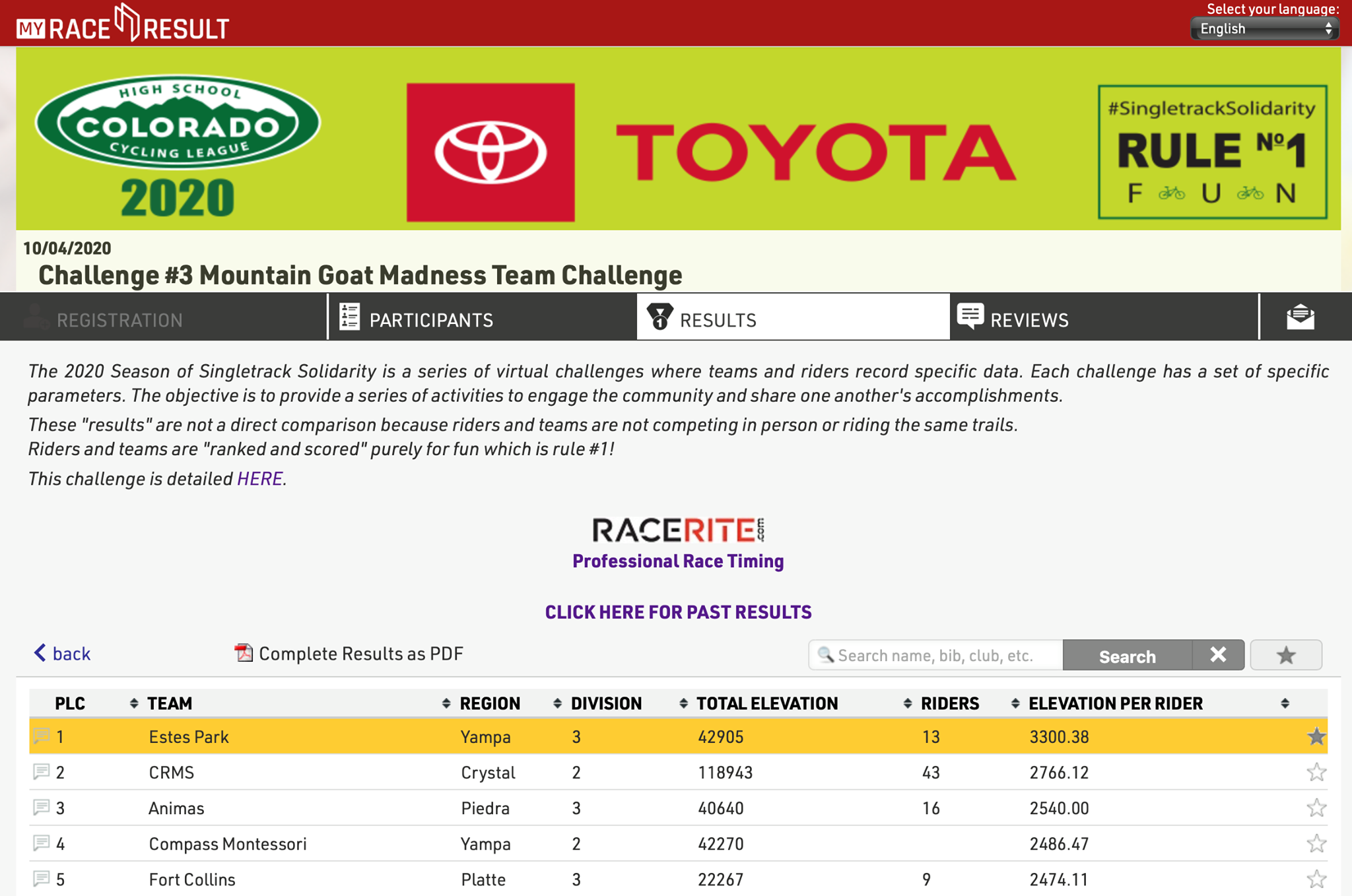
Task: Select the Results medal icon
Action: (659, 317)
